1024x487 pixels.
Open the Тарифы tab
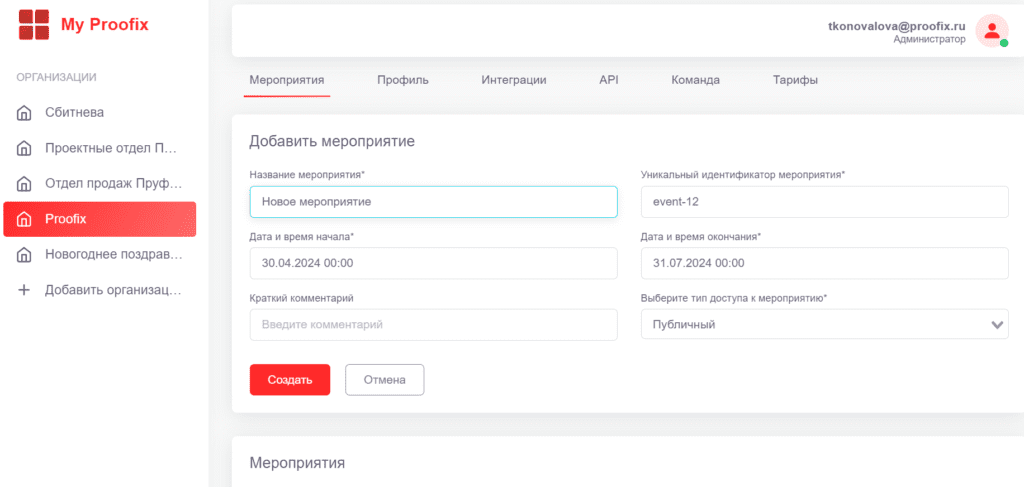(795, 80)
